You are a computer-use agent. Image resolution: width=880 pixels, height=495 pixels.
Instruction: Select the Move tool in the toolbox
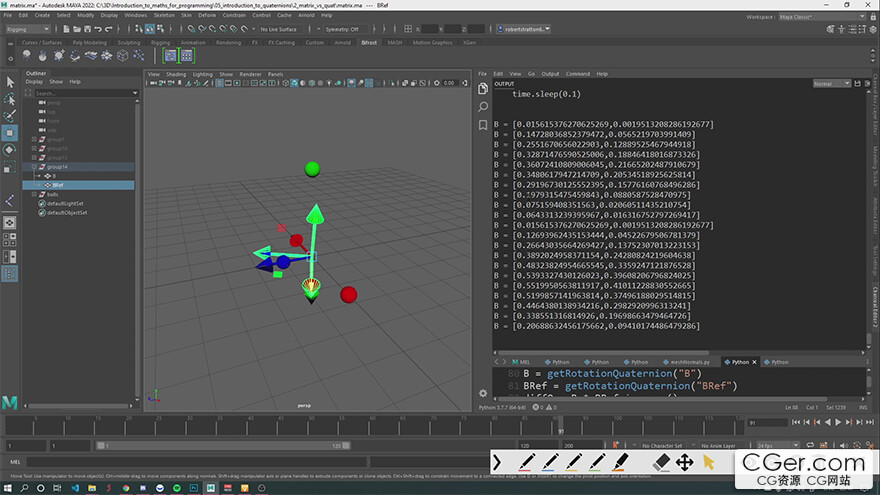10,132
